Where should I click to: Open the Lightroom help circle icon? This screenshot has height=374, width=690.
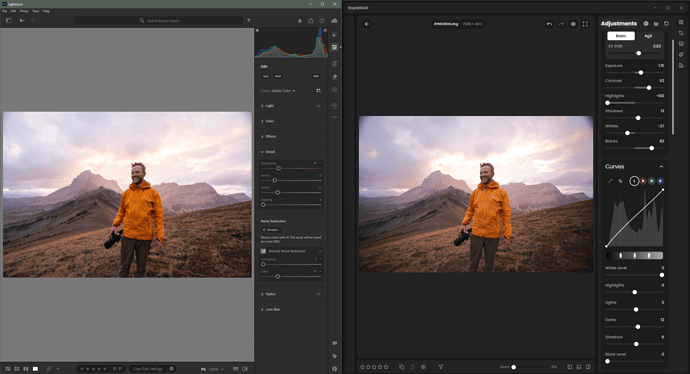(x=322, y=21)
